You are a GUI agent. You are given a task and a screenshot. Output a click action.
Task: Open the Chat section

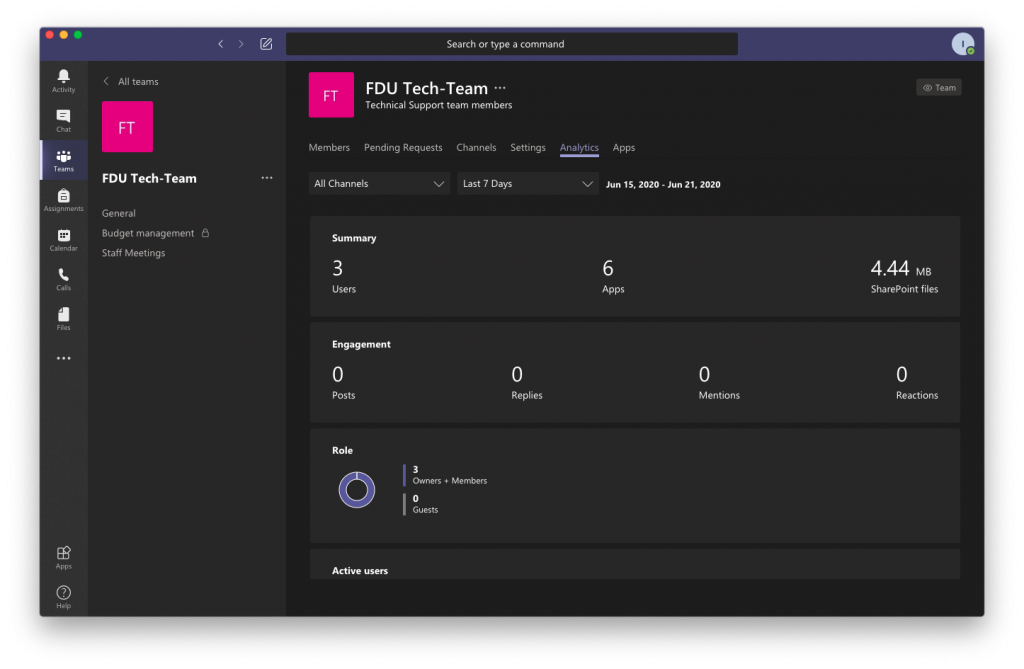pos(63,121)
